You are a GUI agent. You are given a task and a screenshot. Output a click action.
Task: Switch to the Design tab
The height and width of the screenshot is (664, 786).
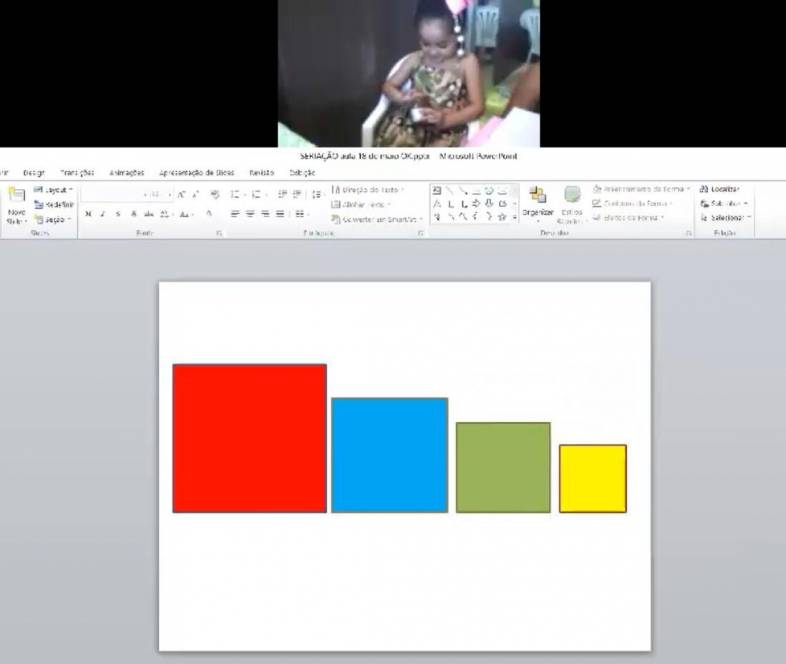tap(34, 172)
